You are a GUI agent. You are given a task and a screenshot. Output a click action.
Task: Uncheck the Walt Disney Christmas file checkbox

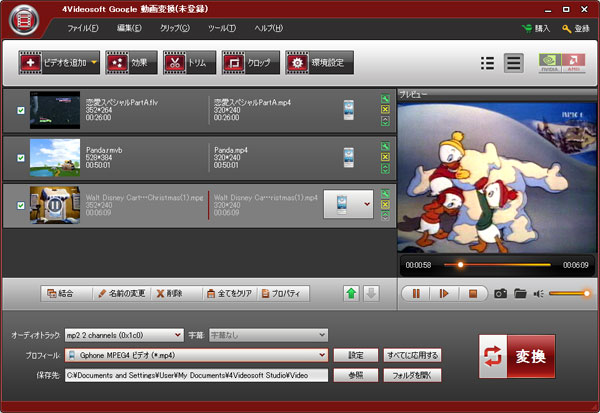(x=21, y=205)
